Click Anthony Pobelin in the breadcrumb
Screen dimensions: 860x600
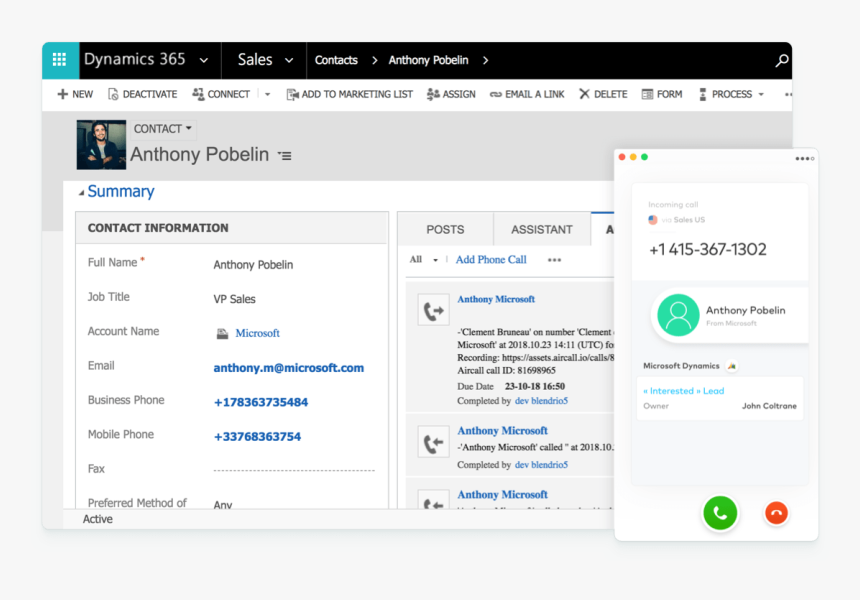click(428, 60)
